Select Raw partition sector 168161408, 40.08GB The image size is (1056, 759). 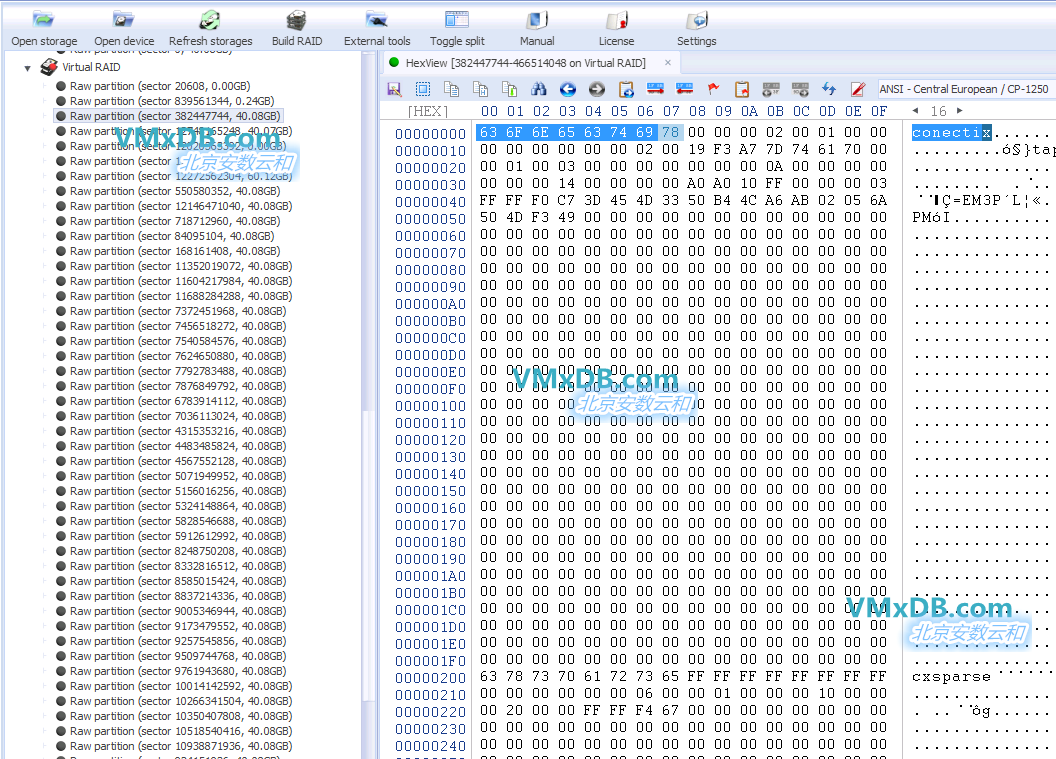click(175, 251)
